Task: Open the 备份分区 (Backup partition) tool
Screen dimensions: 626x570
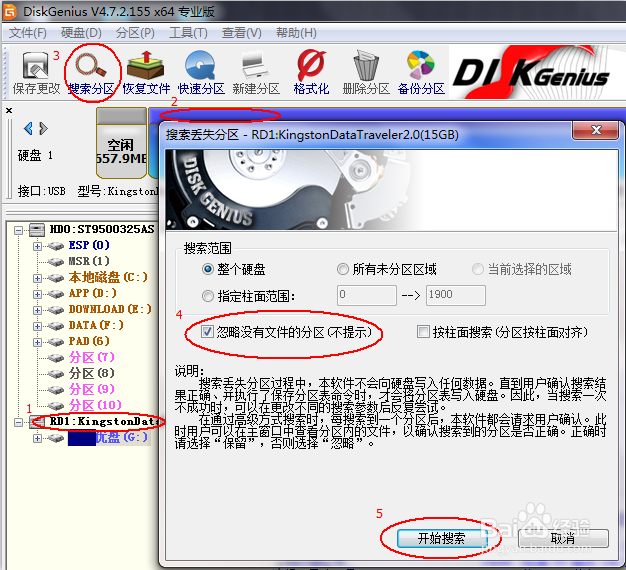Action: tap(421, 73)
